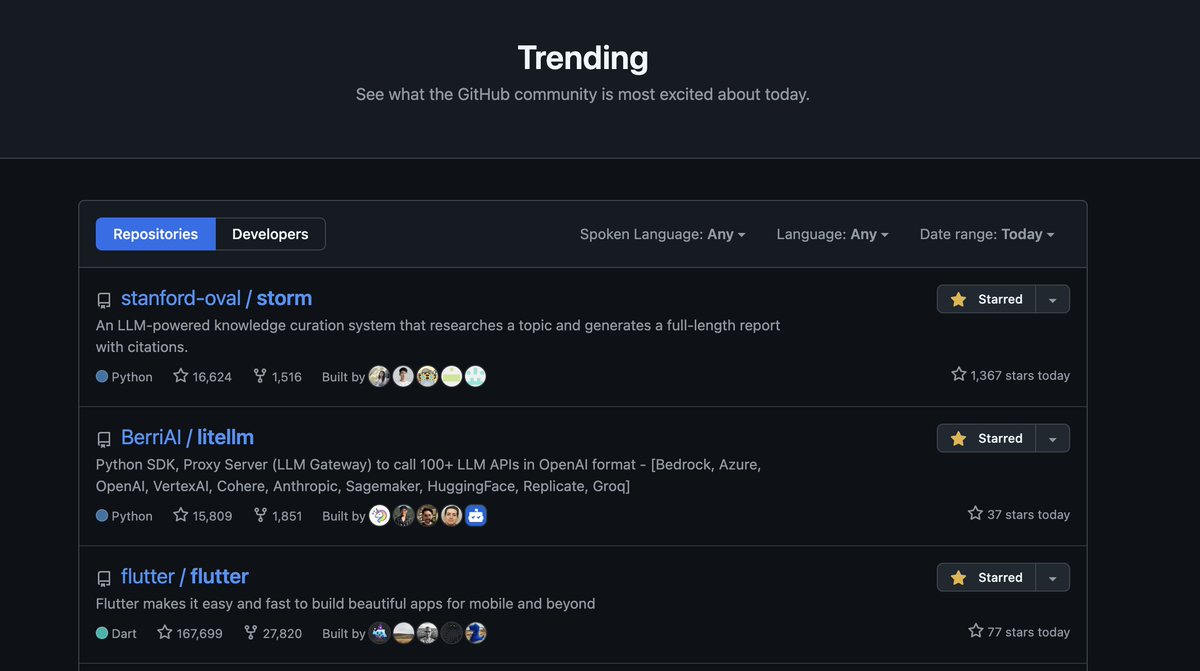
Task: Open the Date range: Today dropdown
Action: [987, 234]
